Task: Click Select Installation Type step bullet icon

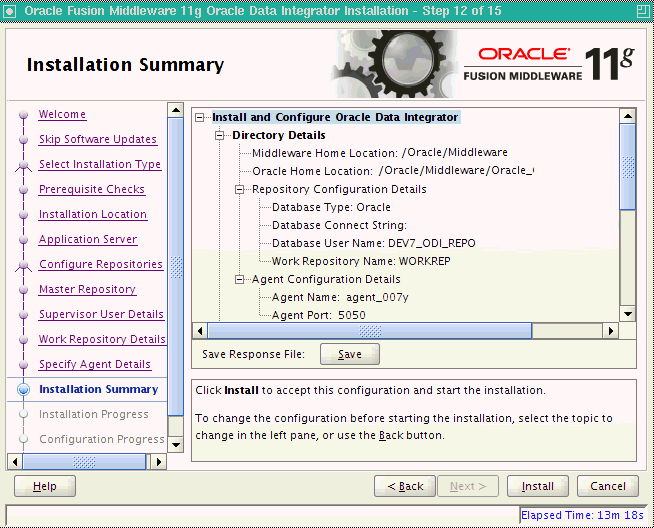Action: (24, 165)
